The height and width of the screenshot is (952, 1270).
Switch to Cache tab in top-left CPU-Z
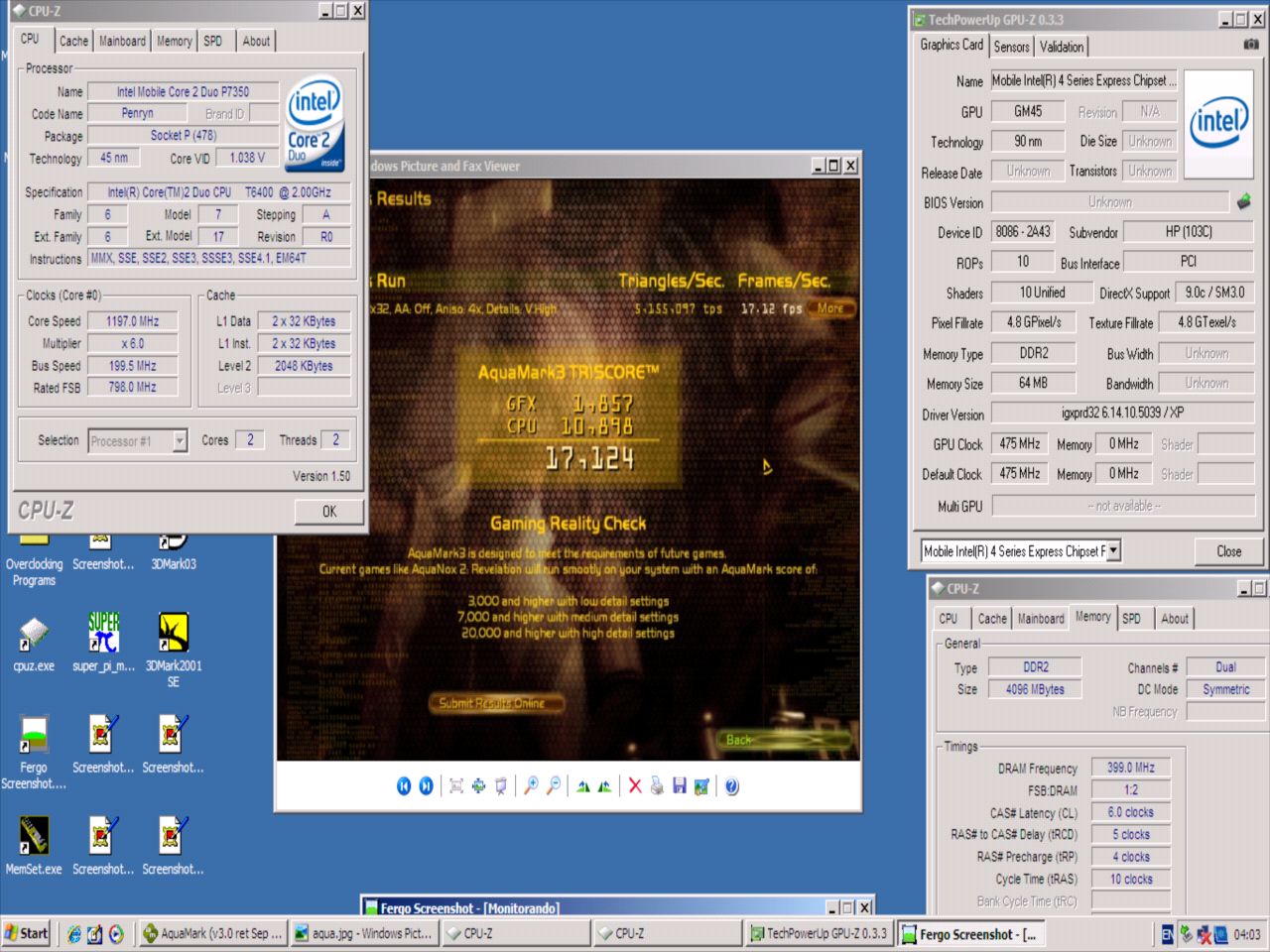[x=73, y=41]
